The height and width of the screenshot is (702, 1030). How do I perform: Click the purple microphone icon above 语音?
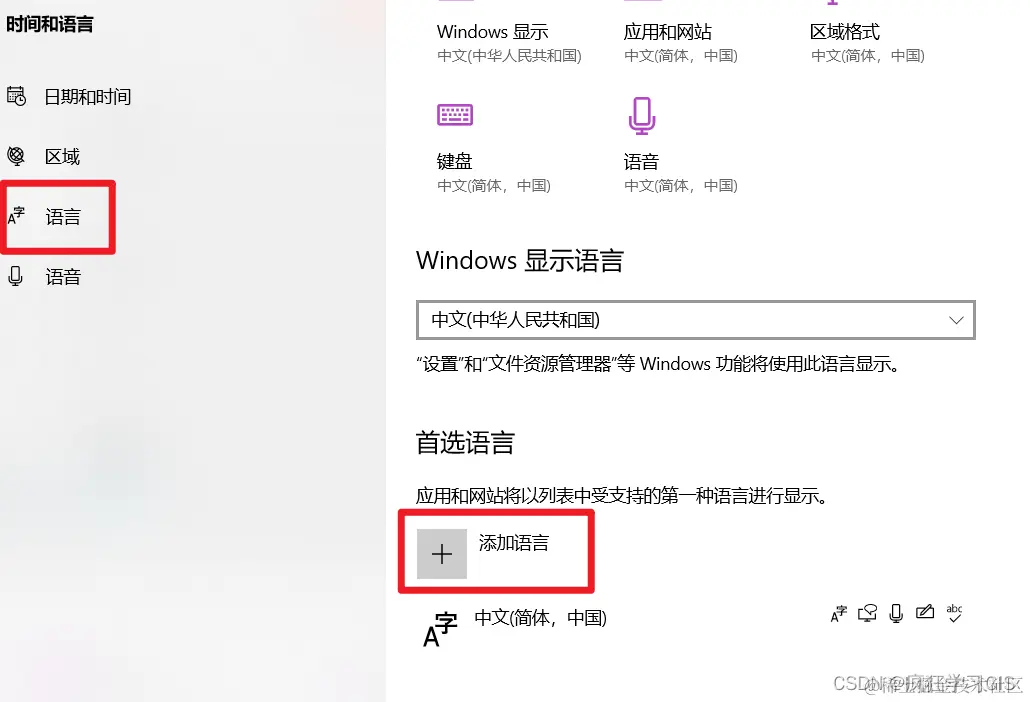[641, 116]
